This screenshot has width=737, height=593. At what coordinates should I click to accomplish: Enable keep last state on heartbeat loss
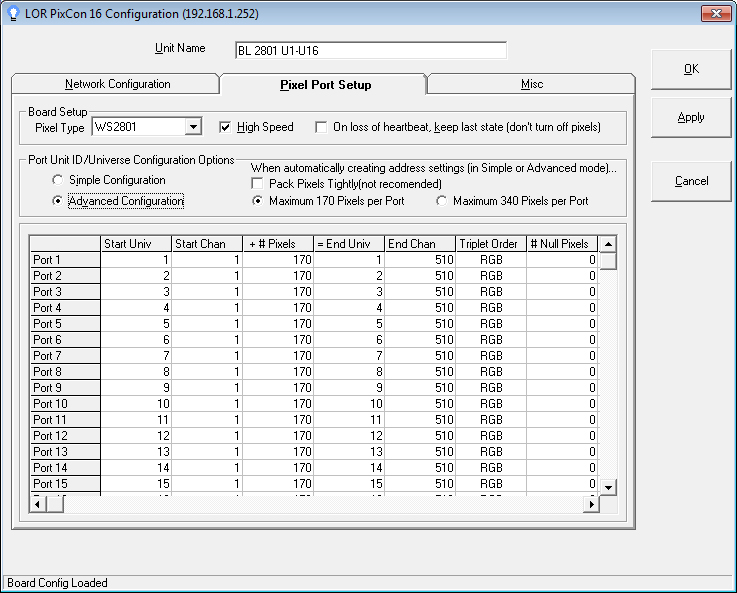click(x=321, y=127)
